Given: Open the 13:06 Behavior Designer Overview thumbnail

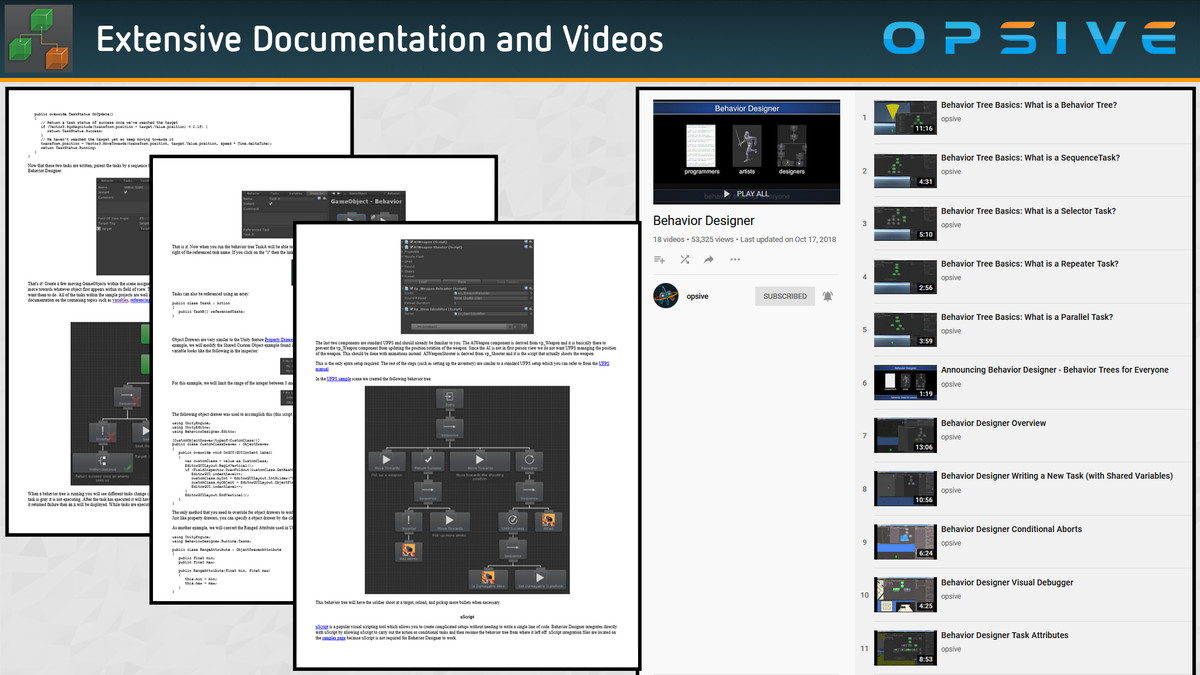Looking at the screenshot, I should 905,436.
